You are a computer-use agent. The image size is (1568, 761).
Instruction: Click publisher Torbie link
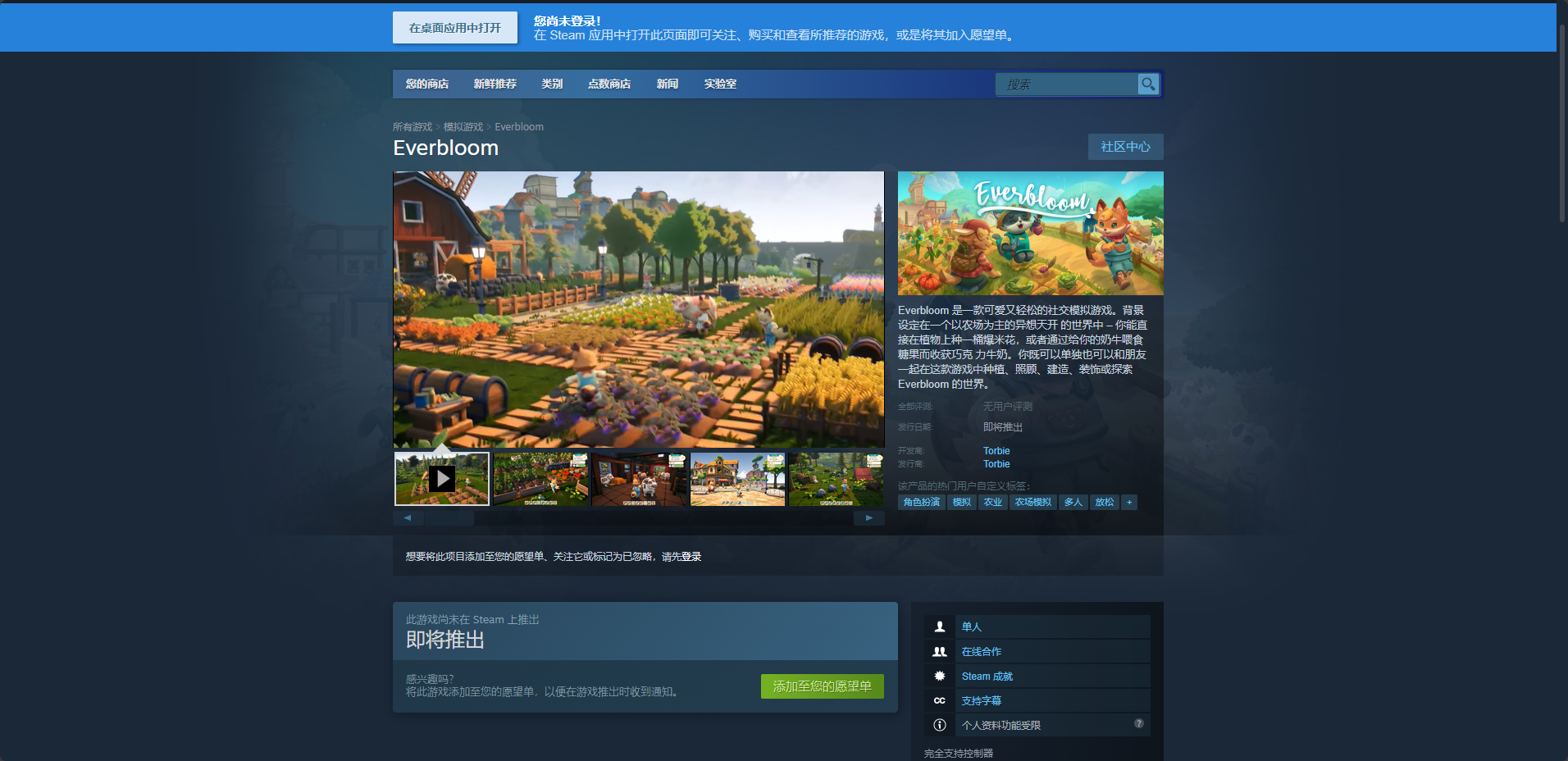coord(996,464)
